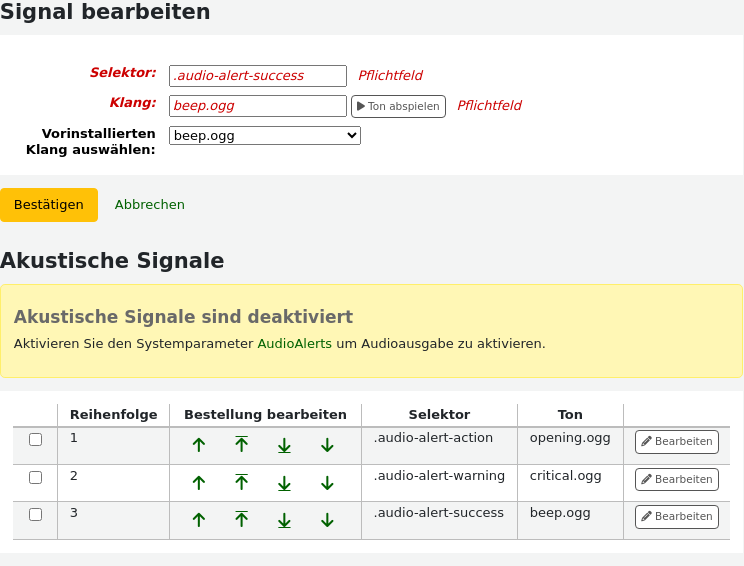Image resolution: width=744 pixels, height=566 pixels.
Task: Move row 1 to the top
Action: point(241,445)
